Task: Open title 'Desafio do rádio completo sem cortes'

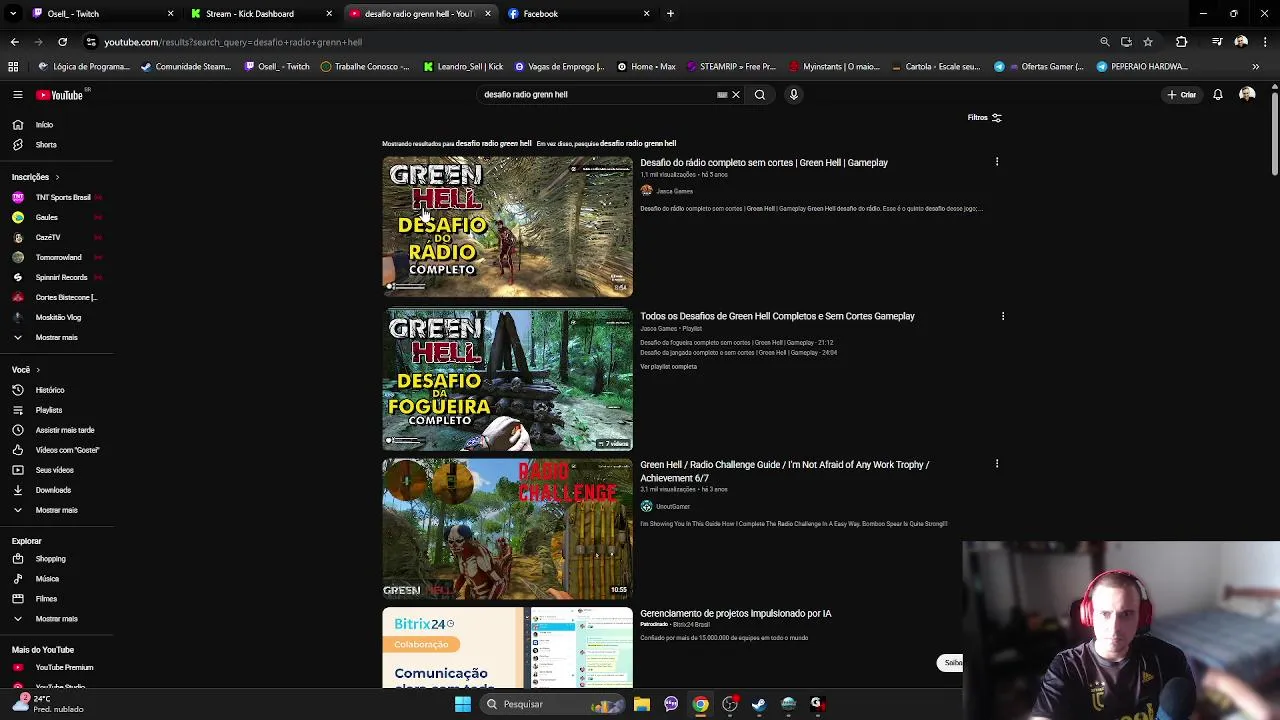Action: pos(763,163)
